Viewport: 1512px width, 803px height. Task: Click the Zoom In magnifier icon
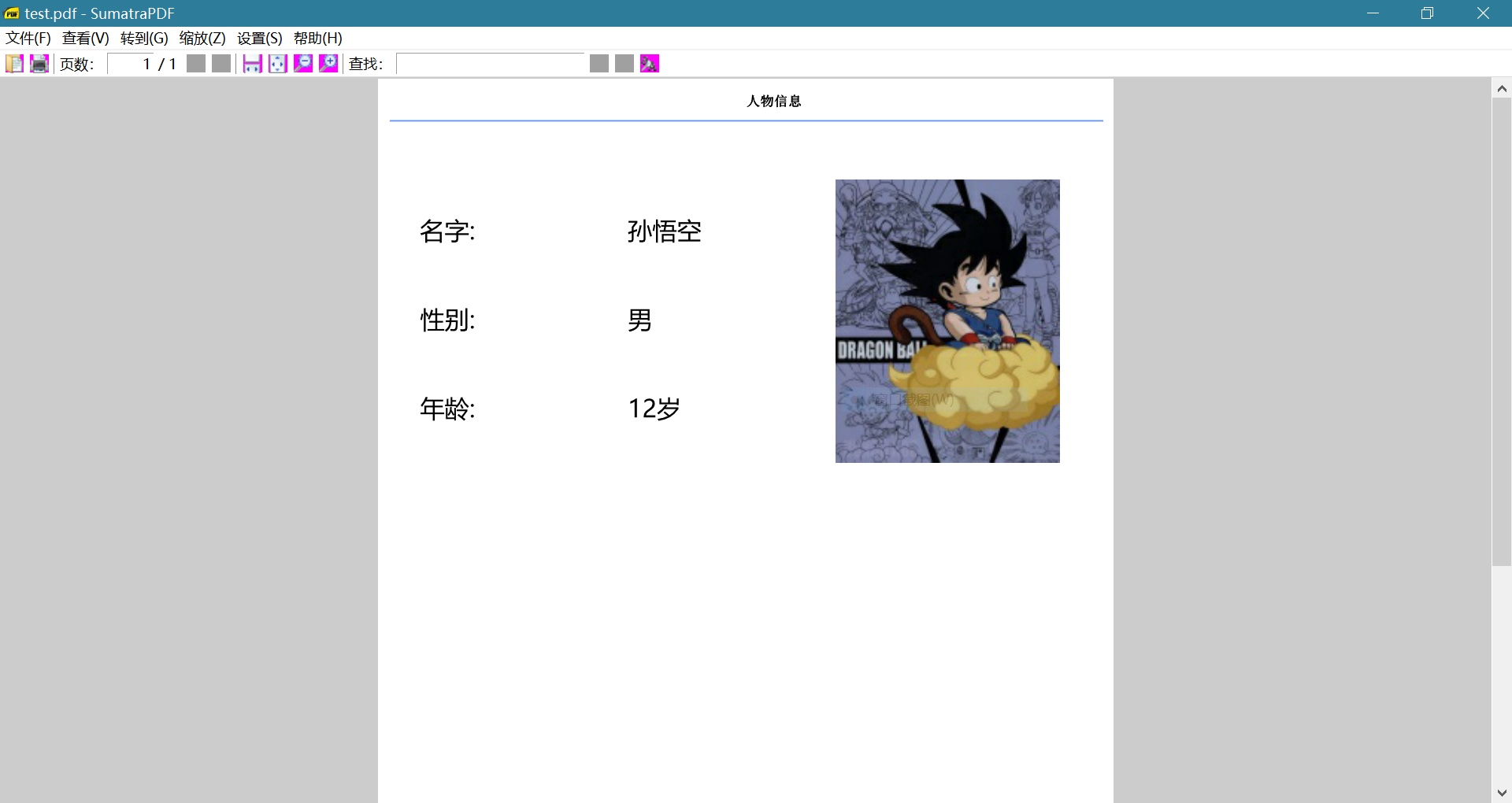pos(328,64)
